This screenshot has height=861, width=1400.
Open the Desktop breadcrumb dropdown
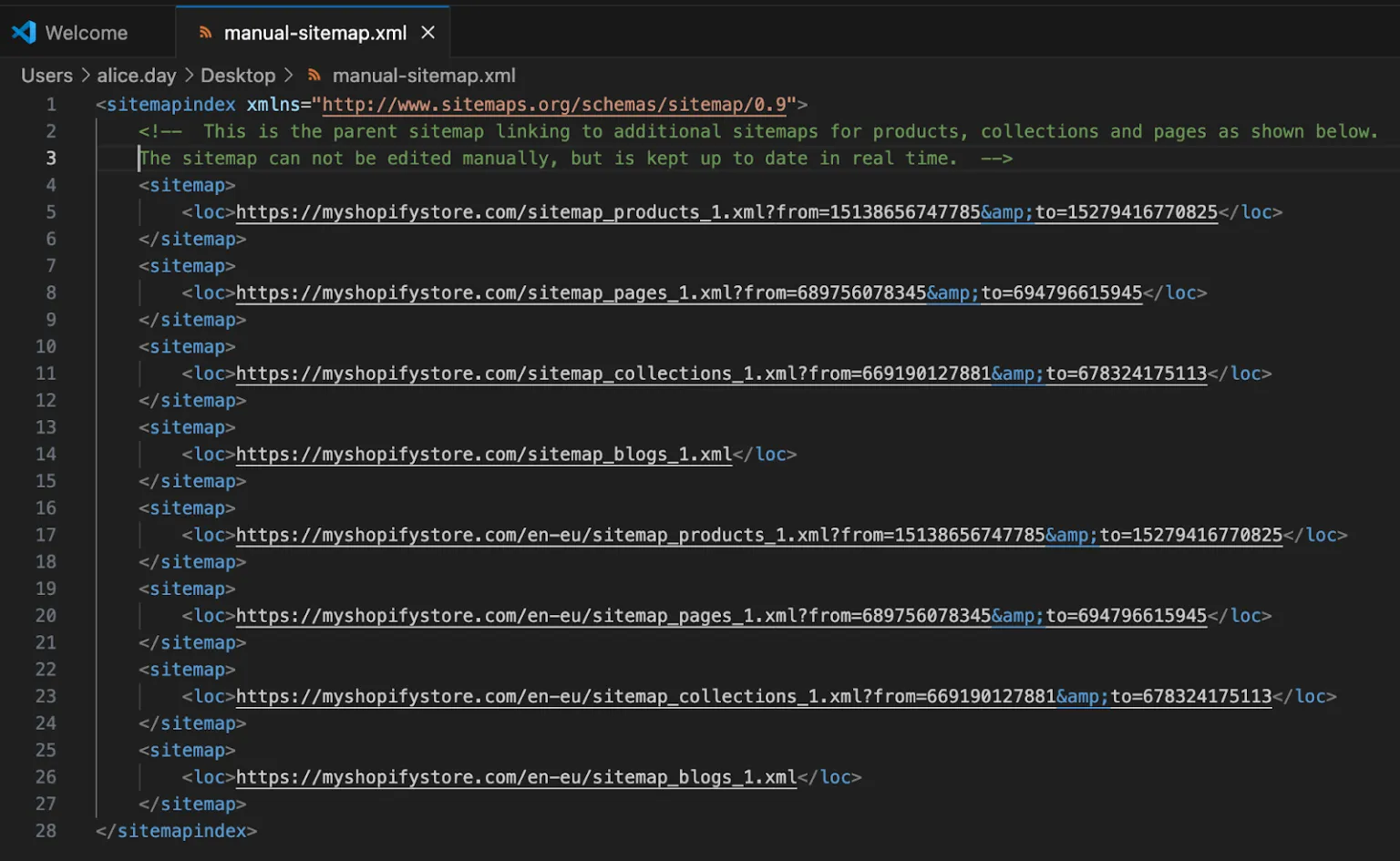[x=238, y=76]
